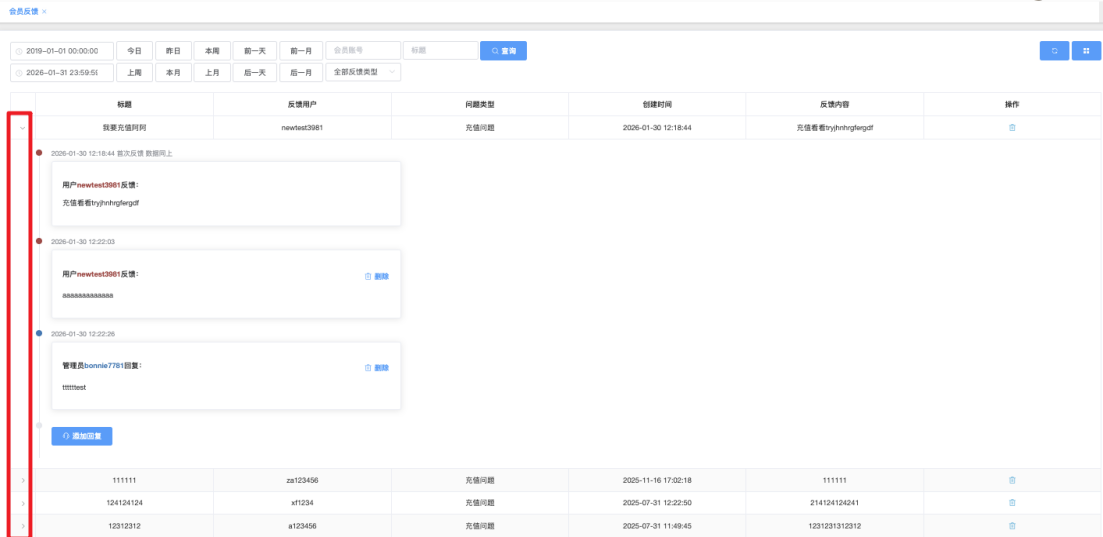Image resolution: width=1103 pixels, height=537 pixels.
Task: Open the 全部反馈类型 dropdown
Action: [363, 72]
